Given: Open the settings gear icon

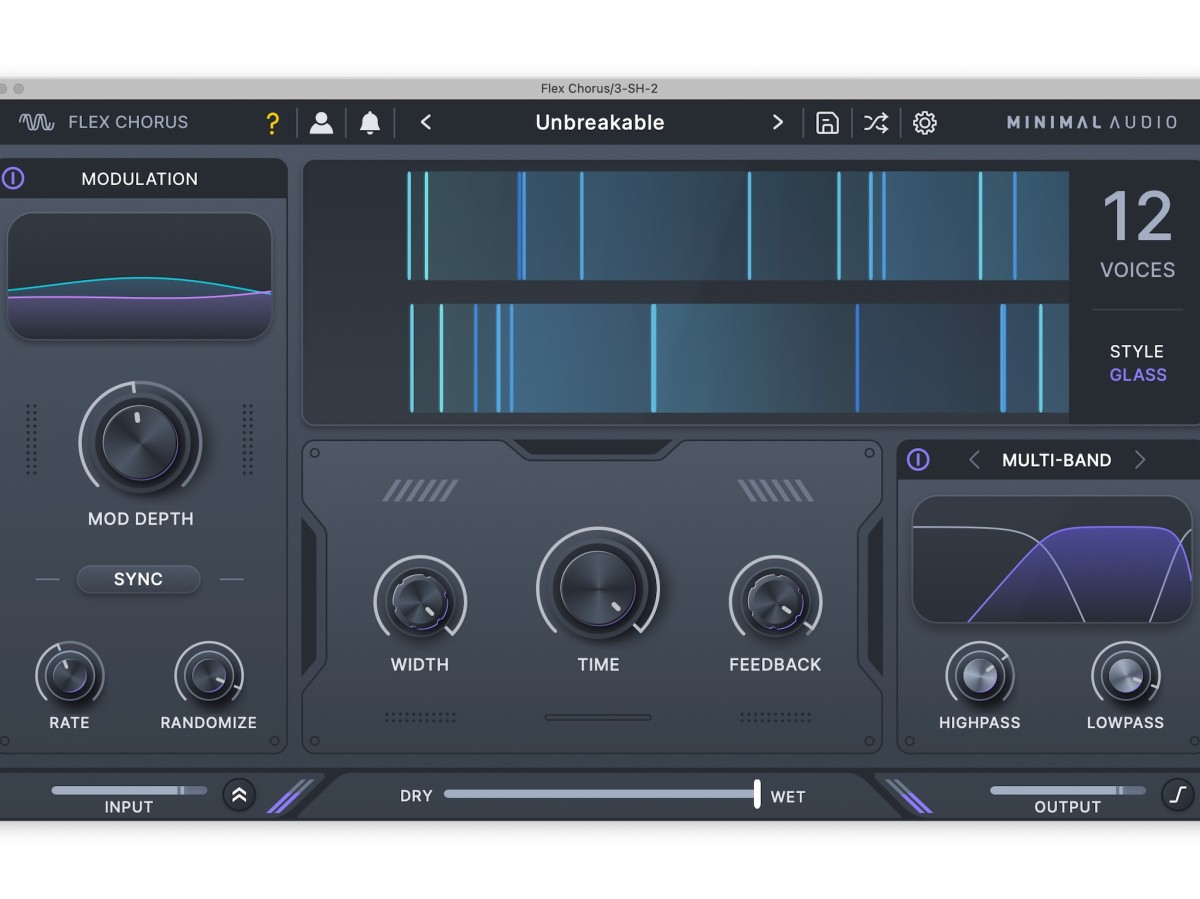Looking at the screenshot, I should (925, 123).
